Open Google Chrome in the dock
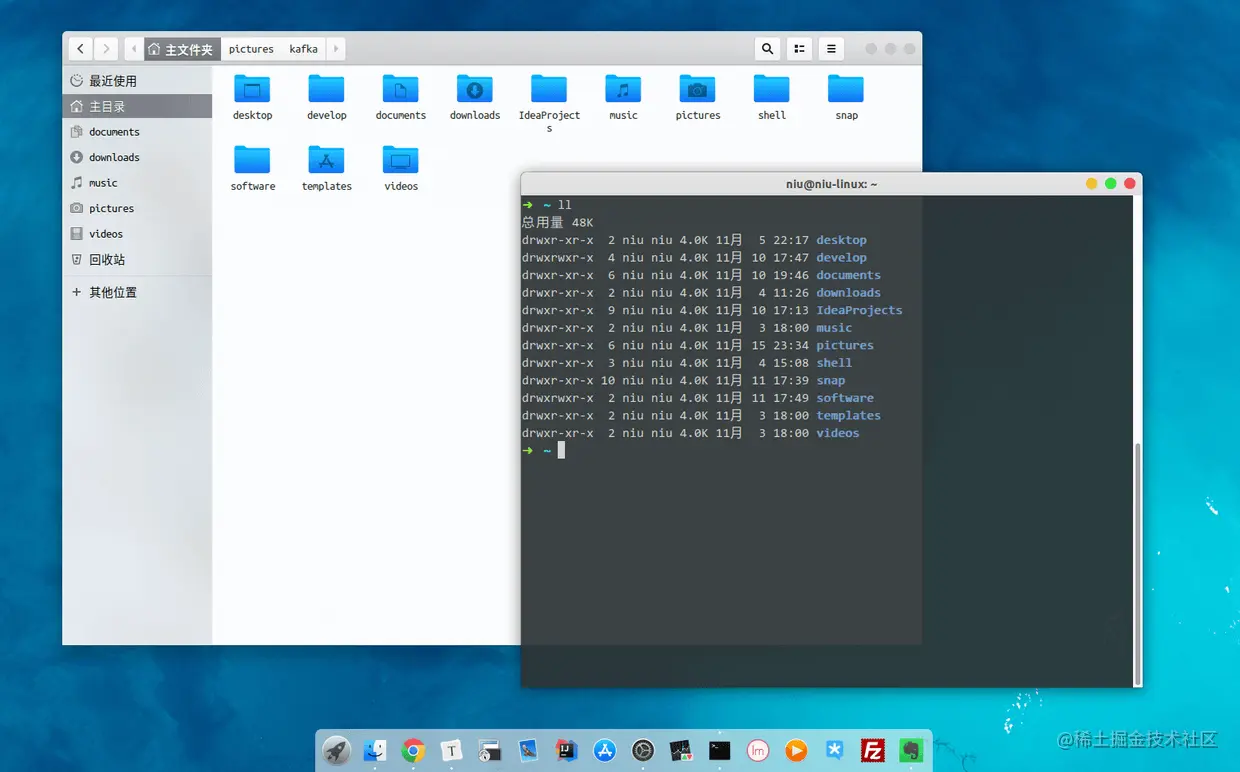The height and width of the screenshot is (772, 1240). [x=412, y=750]
